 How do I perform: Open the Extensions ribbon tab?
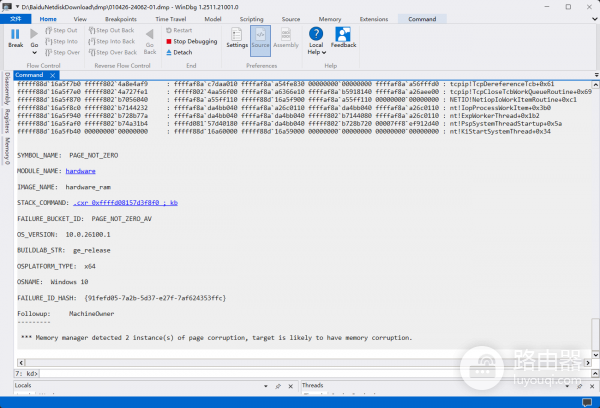(x=373, y=19)
